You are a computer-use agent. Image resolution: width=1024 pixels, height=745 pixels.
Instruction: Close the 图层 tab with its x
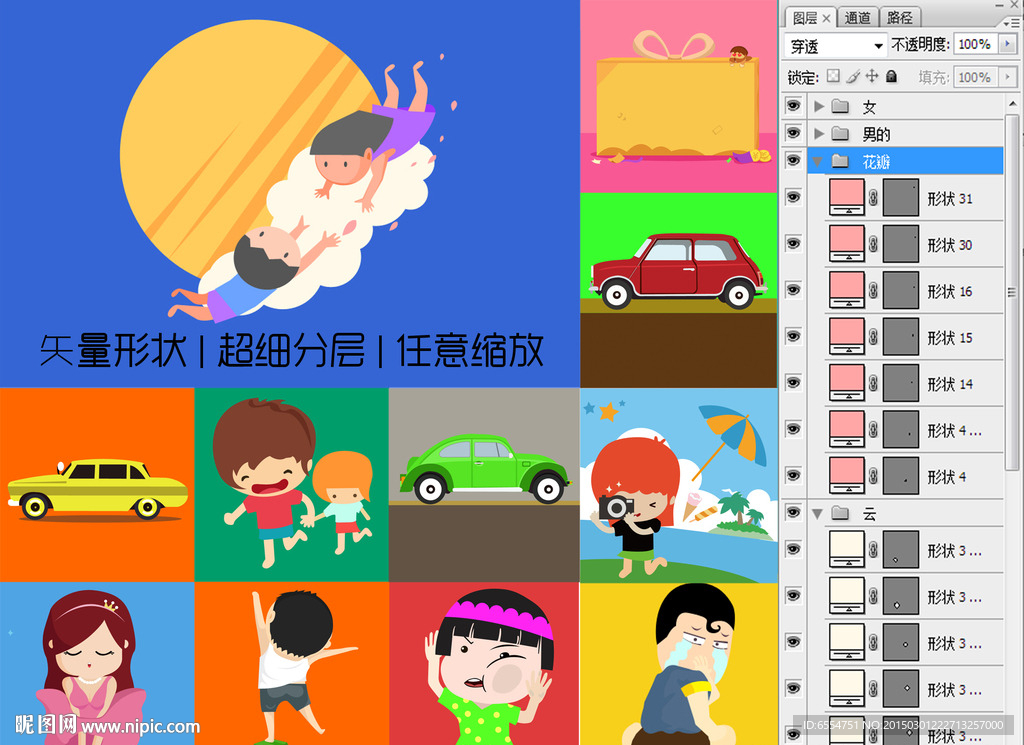[826, 18]
